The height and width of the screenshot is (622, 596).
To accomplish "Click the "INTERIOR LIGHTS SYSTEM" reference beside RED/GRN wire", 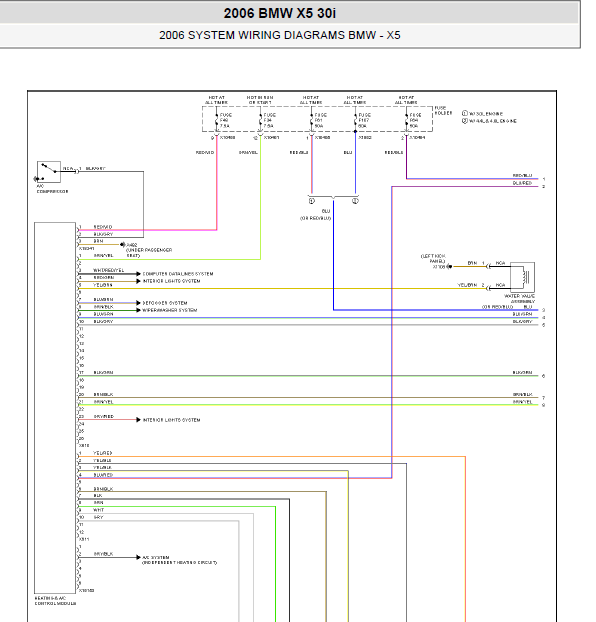I will click(x=171, y=281).
